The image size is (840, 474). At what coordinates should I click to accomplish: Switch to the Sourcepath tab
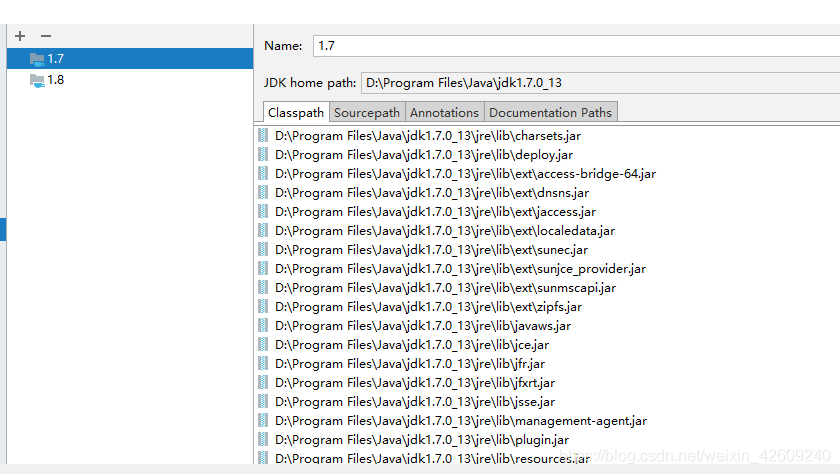[367, 112]
